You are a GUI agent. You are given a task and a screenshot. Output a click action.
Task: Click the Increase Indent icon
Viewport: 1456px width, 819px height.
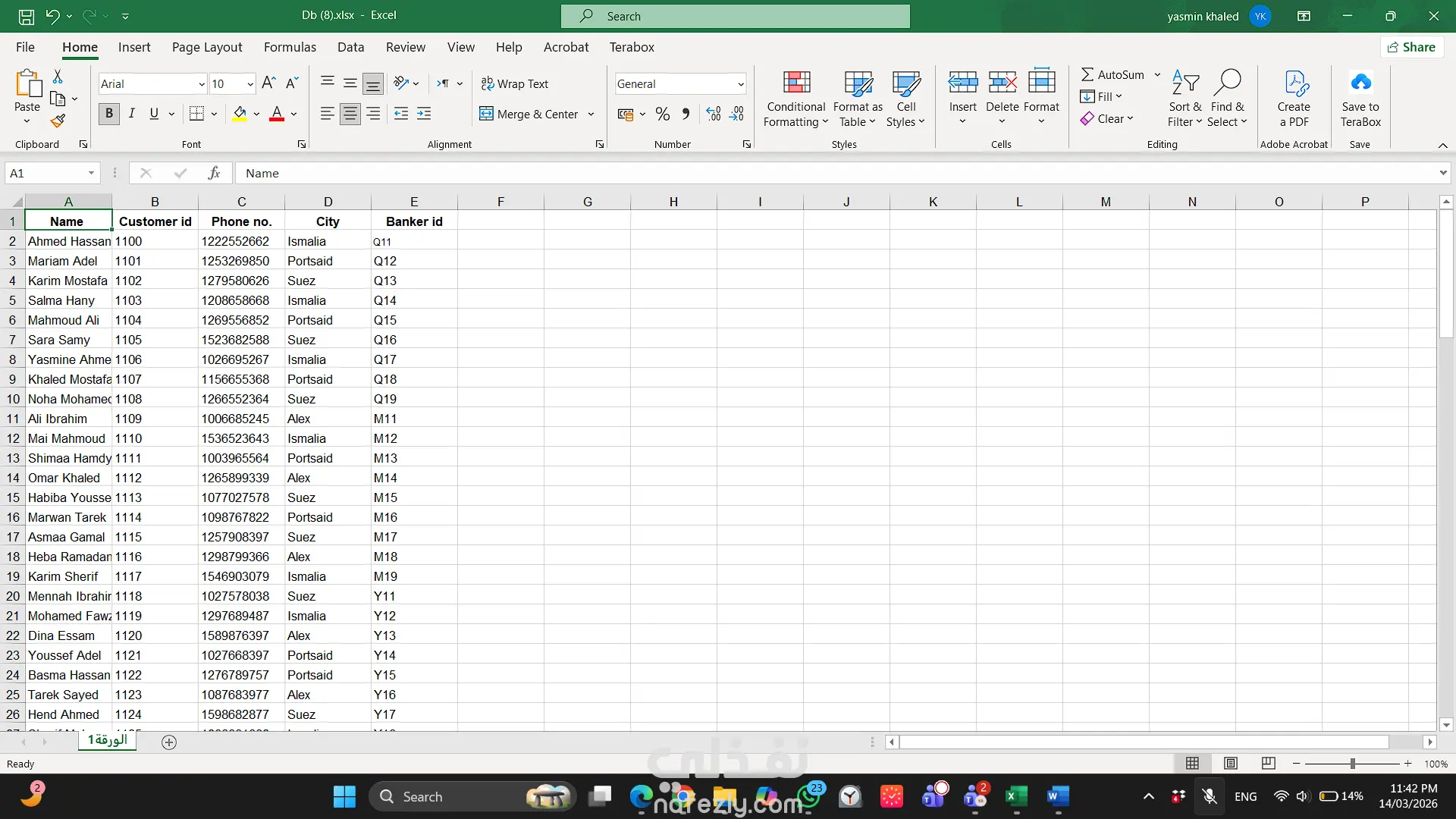424,114
